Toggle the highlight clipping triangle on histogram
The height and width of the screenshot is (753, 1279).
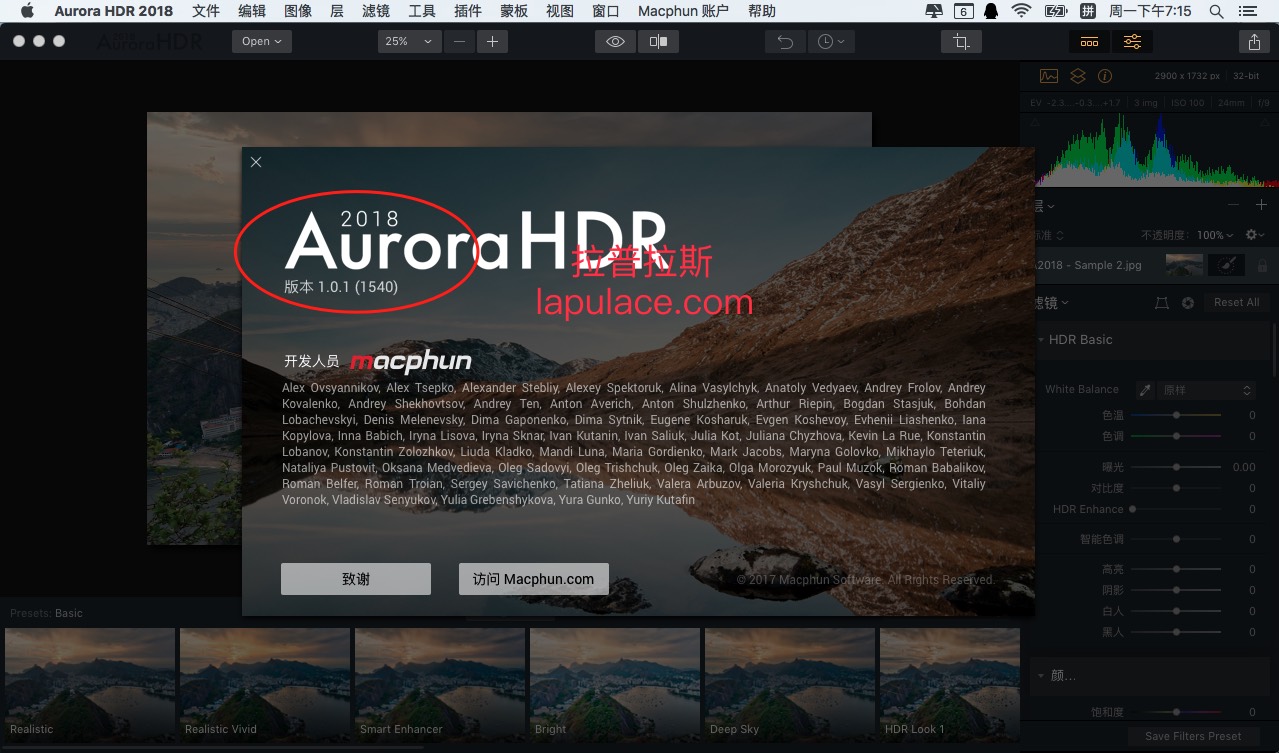pos(1265,123)
